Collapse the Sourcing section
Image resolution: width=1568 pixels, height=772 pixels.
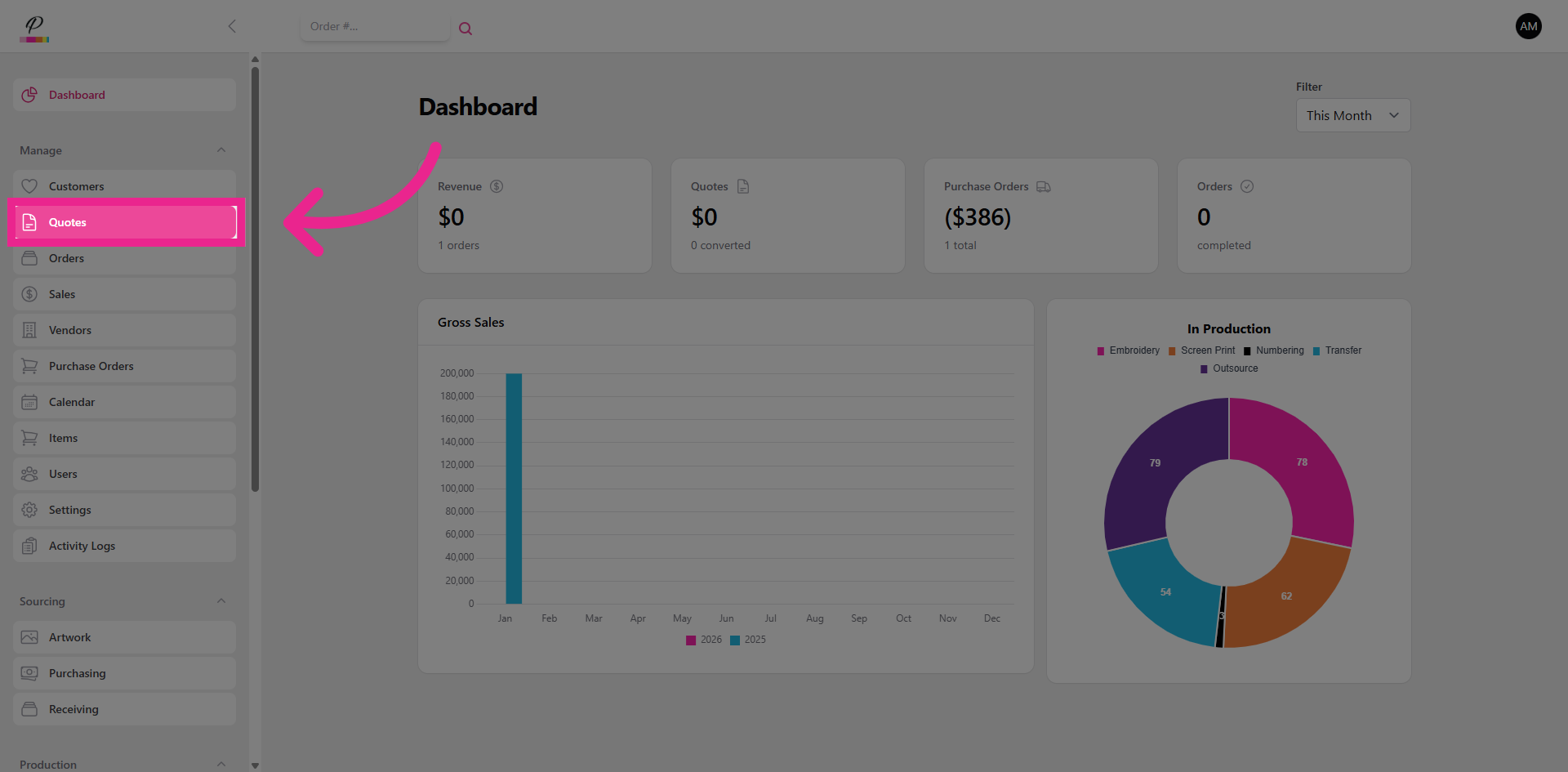(221, 601)
